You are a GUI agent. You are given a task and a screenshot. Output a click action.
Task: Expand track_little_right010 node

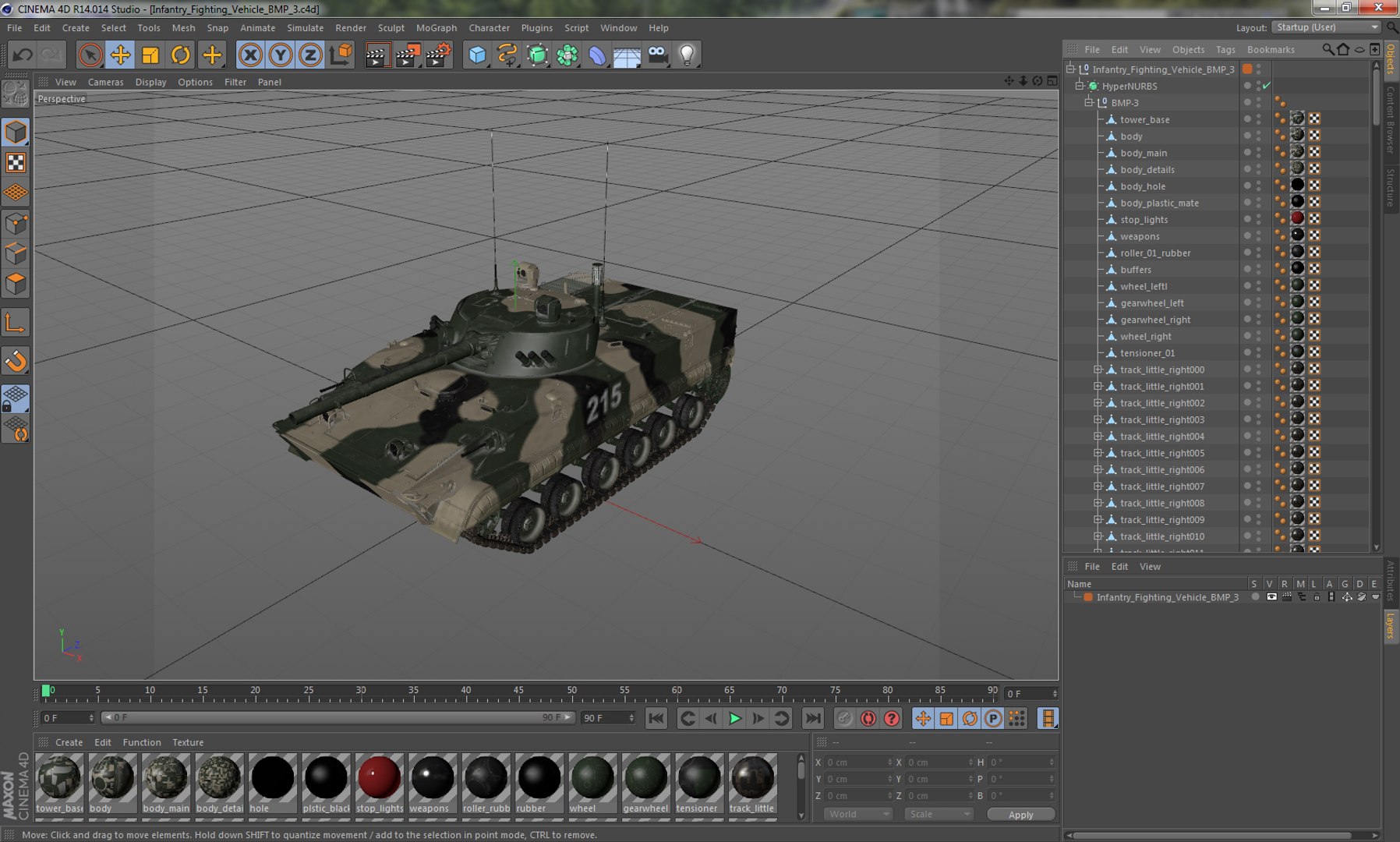click(1098, 536)
